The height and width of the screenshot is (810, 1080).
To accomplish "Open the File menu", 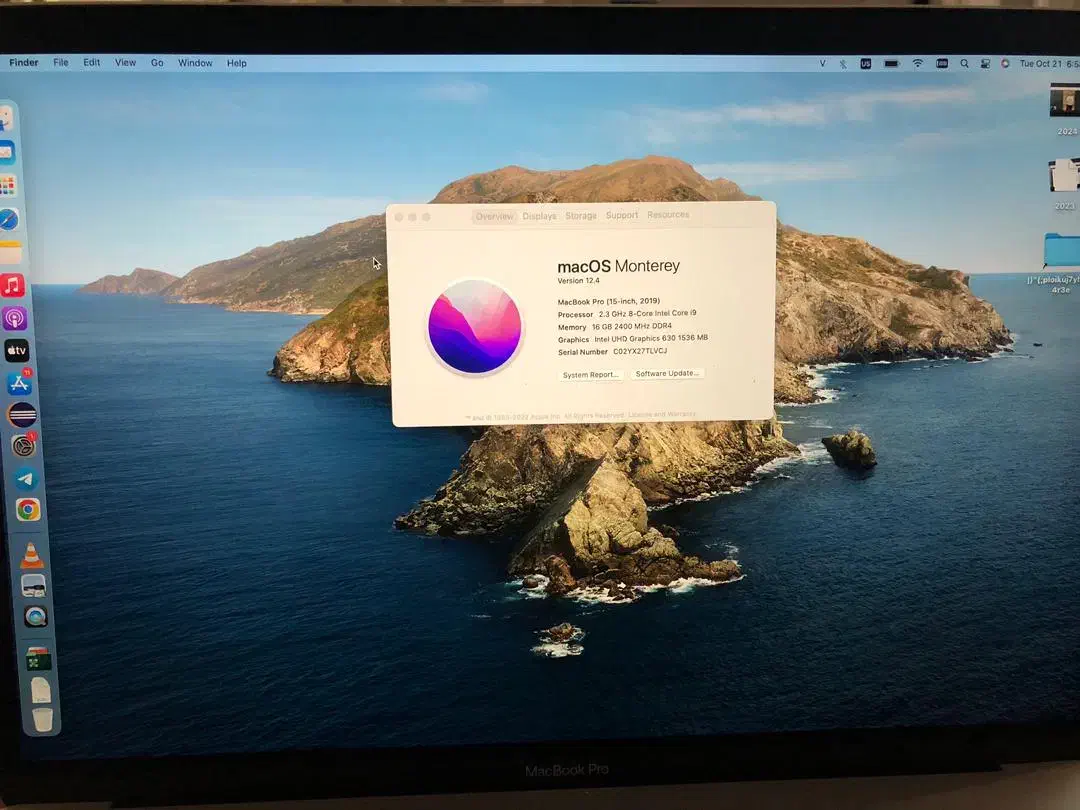I will point(61,63).
